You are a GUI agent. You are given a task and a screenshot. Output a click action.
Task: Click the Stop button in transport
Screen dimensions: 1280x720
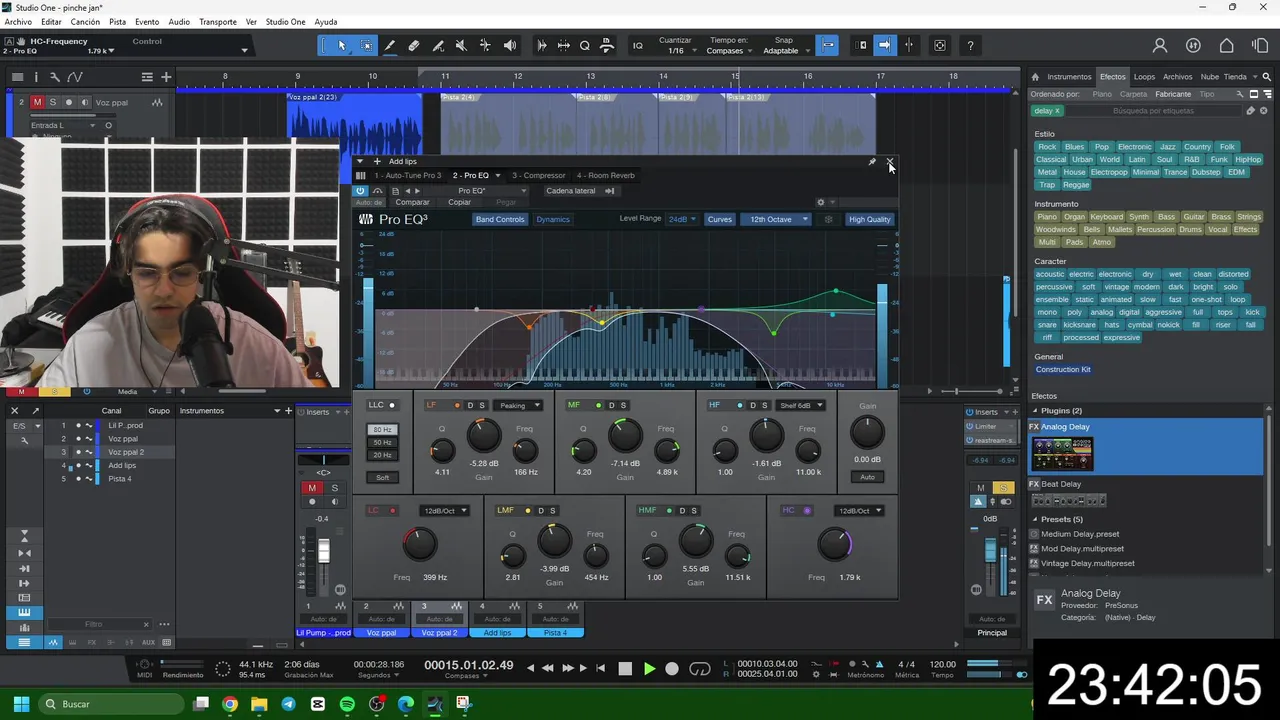(625, 669)
